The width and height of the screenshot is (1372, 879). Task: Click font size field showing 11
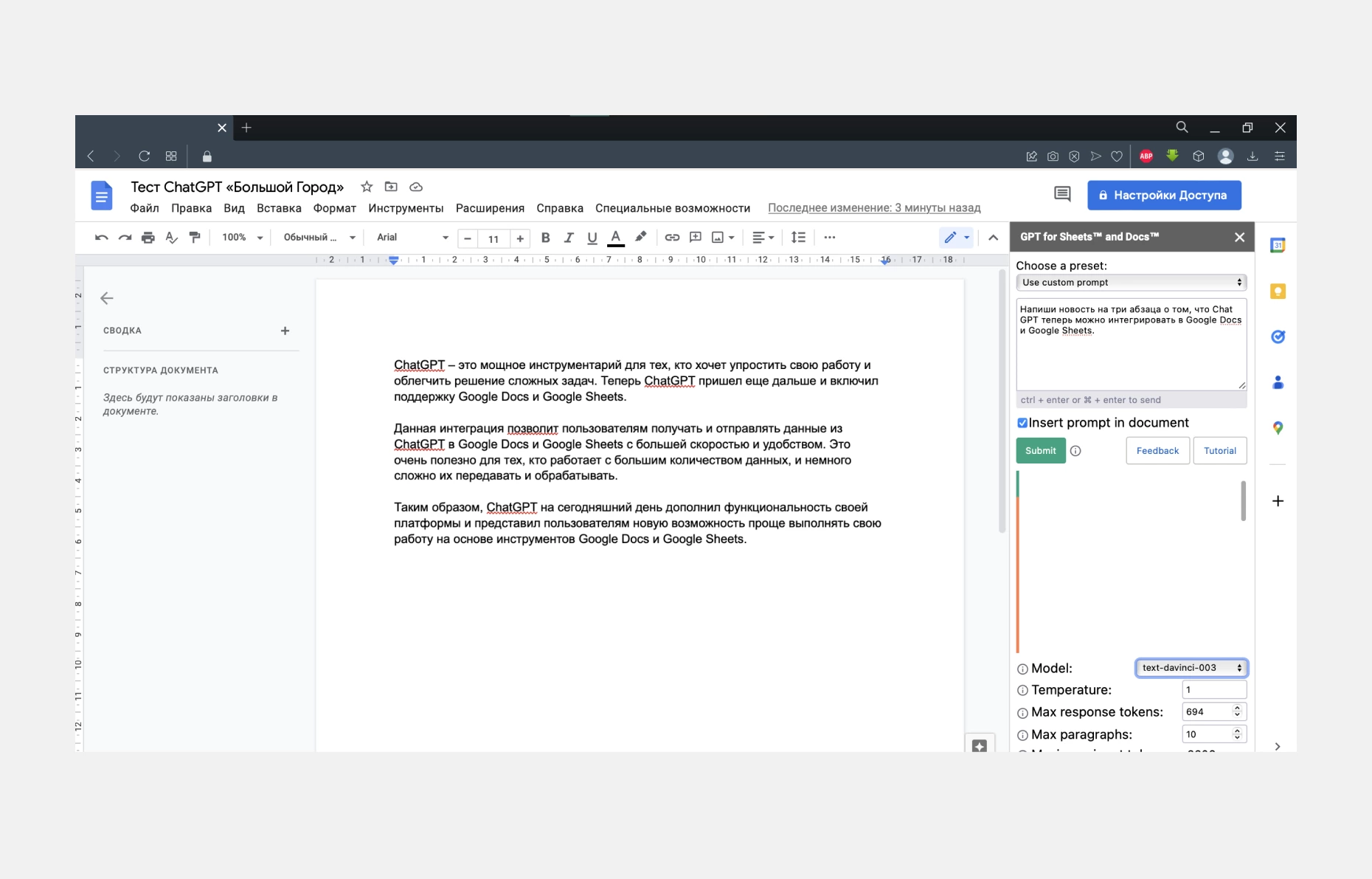493,238
